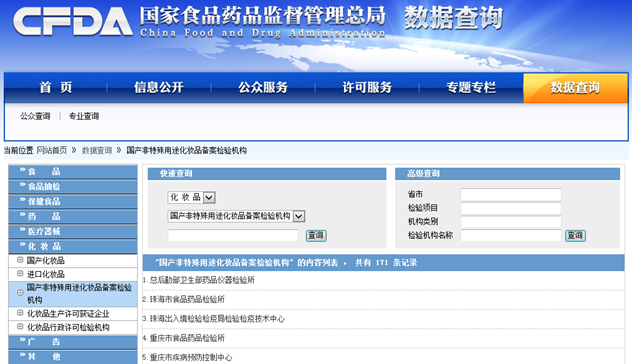
Task: Open the 医疗器械 sidebar category
Action: [x=73, y=231]
